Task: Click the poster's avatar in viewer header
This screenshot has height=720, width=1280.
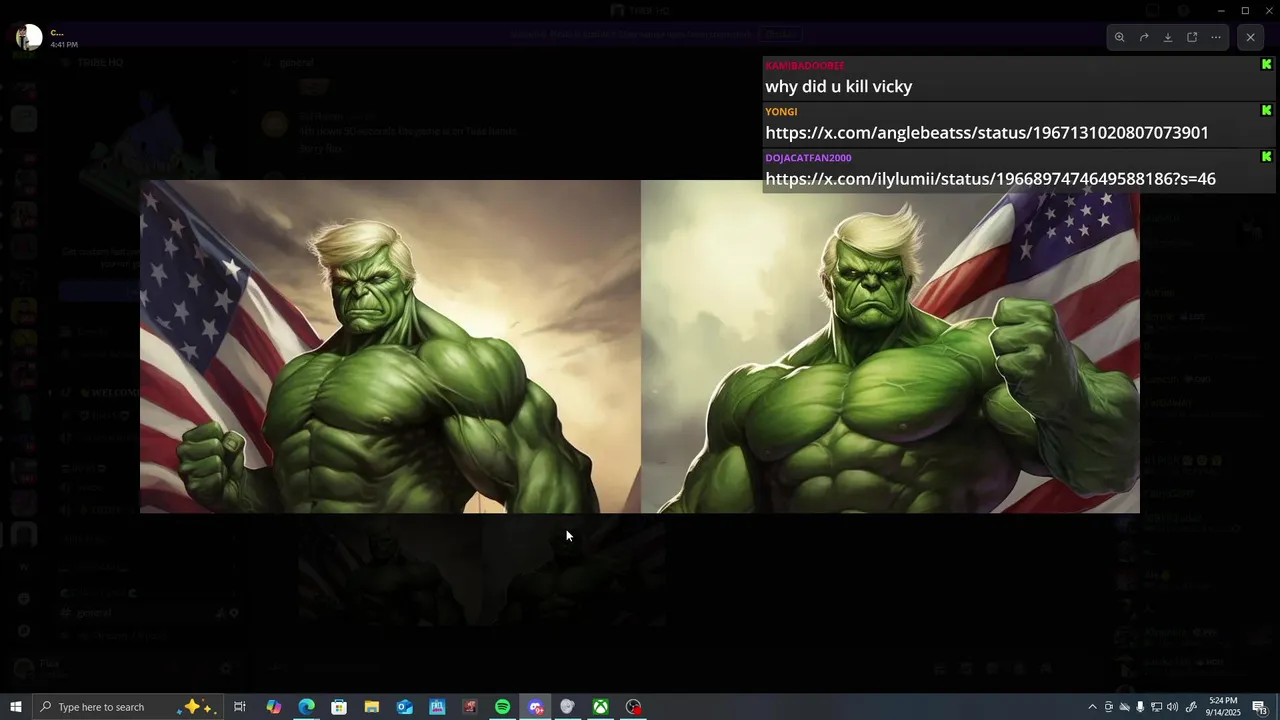Action: (x=30, y=37)
